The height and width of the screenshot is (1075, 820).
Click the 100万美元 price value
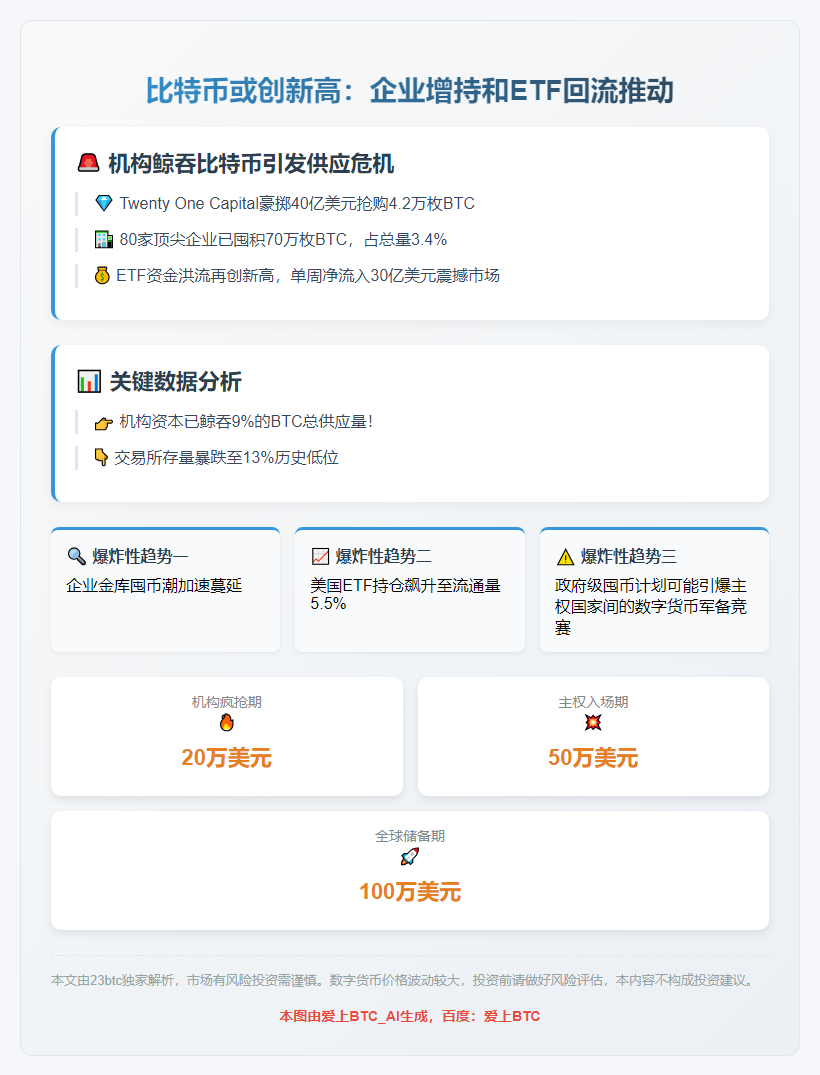pyautogui.click(x=410, y=891)
